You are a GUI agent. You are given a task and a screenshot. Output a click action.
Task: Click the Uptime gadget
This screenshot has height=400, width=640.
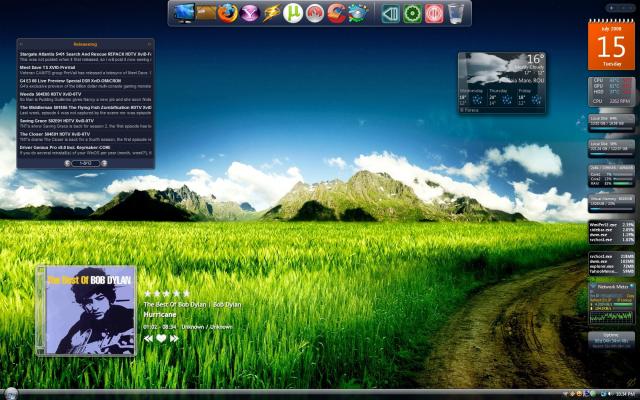coord(611,339)
